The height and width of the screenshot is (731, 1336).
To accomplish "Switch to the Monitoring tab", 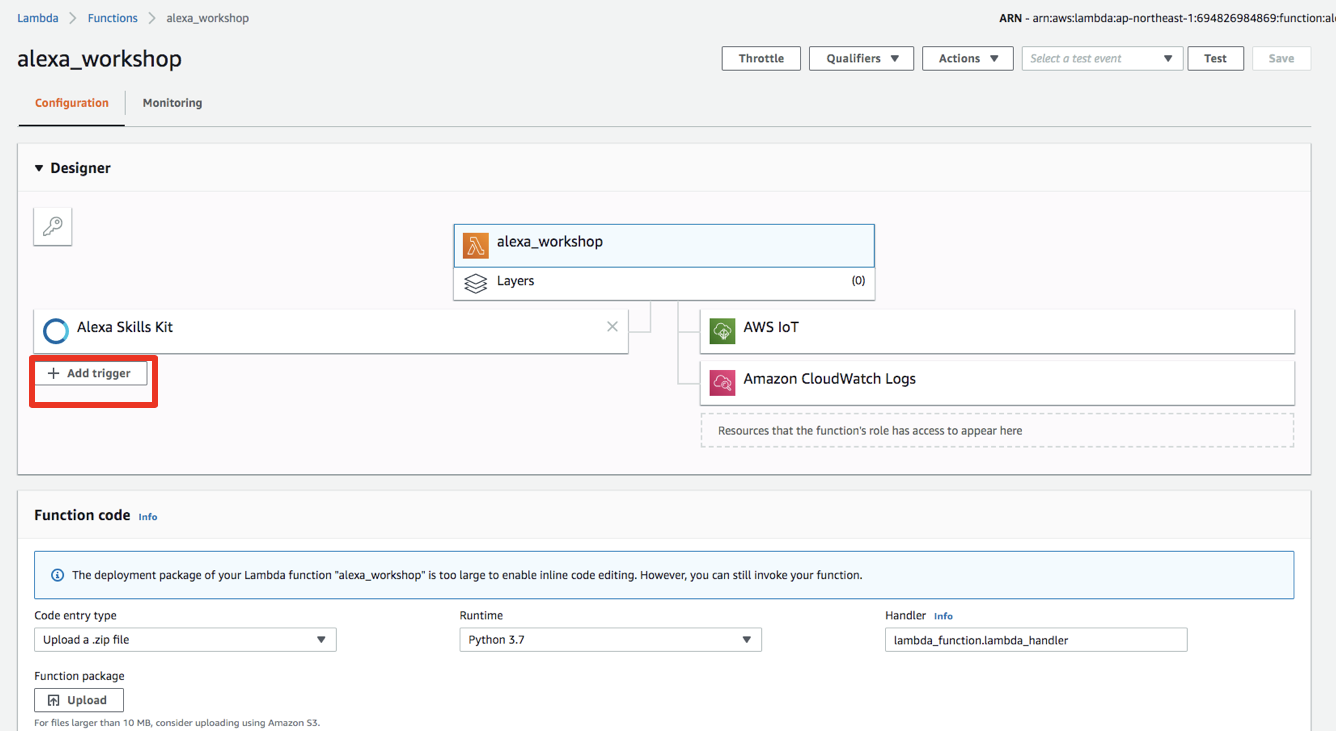I will pos(172,103).
